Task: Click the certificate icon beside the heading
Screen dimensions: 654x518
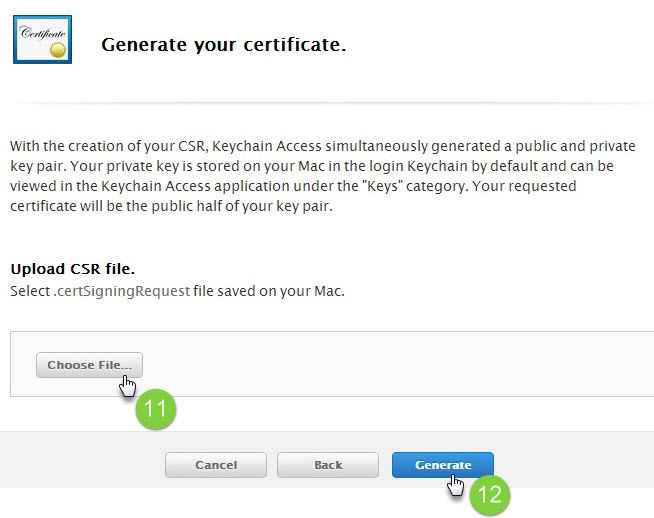Action: click(x=42, y=40)
